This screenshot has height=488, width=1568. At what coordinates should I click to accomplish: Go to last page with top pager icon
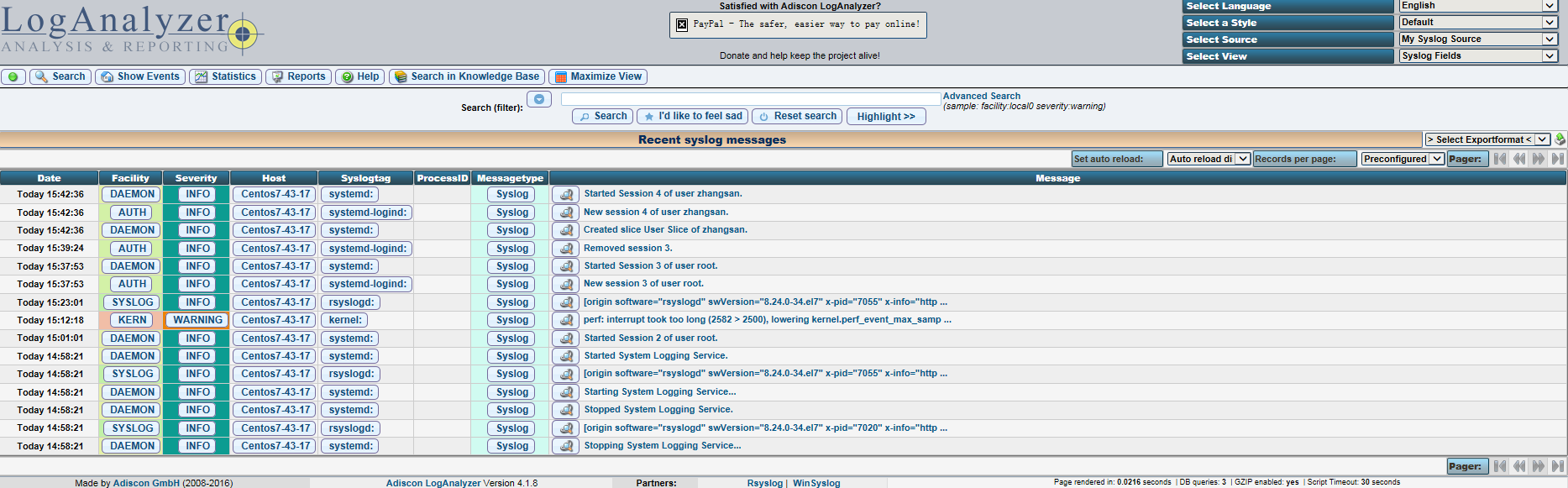coord(1558,159)
